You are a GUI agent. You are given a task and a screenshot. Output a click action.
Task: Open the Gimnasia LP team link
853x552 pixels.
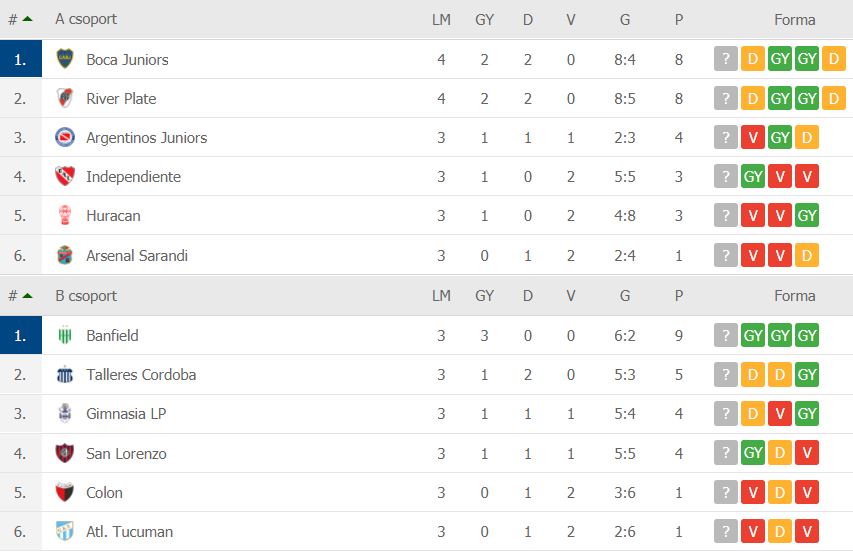click(126, 414)
